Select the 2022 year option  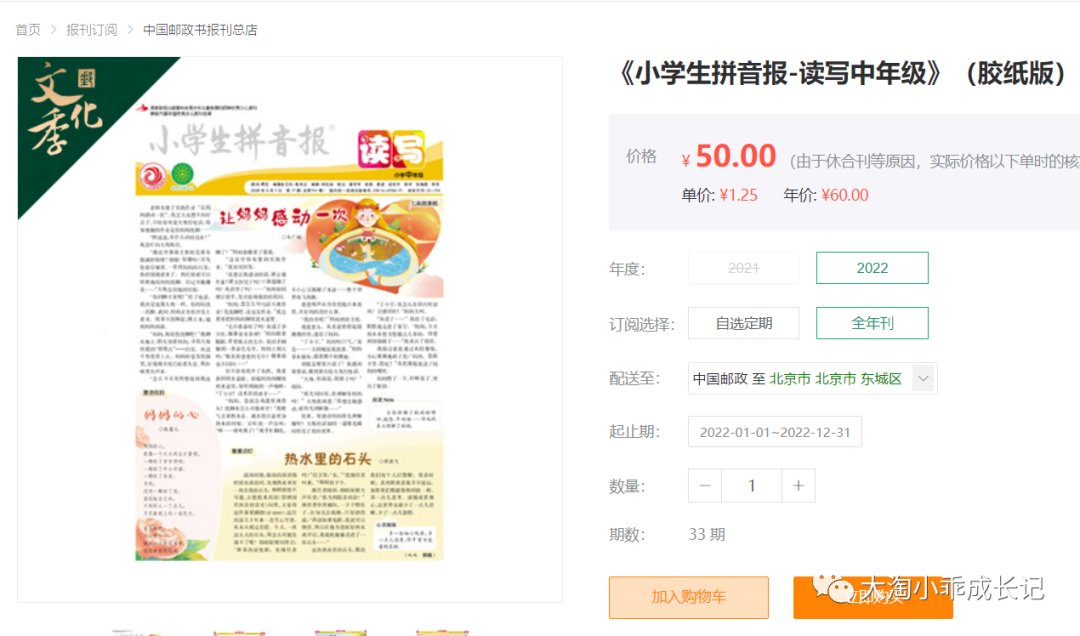click(x=872, y=267)
